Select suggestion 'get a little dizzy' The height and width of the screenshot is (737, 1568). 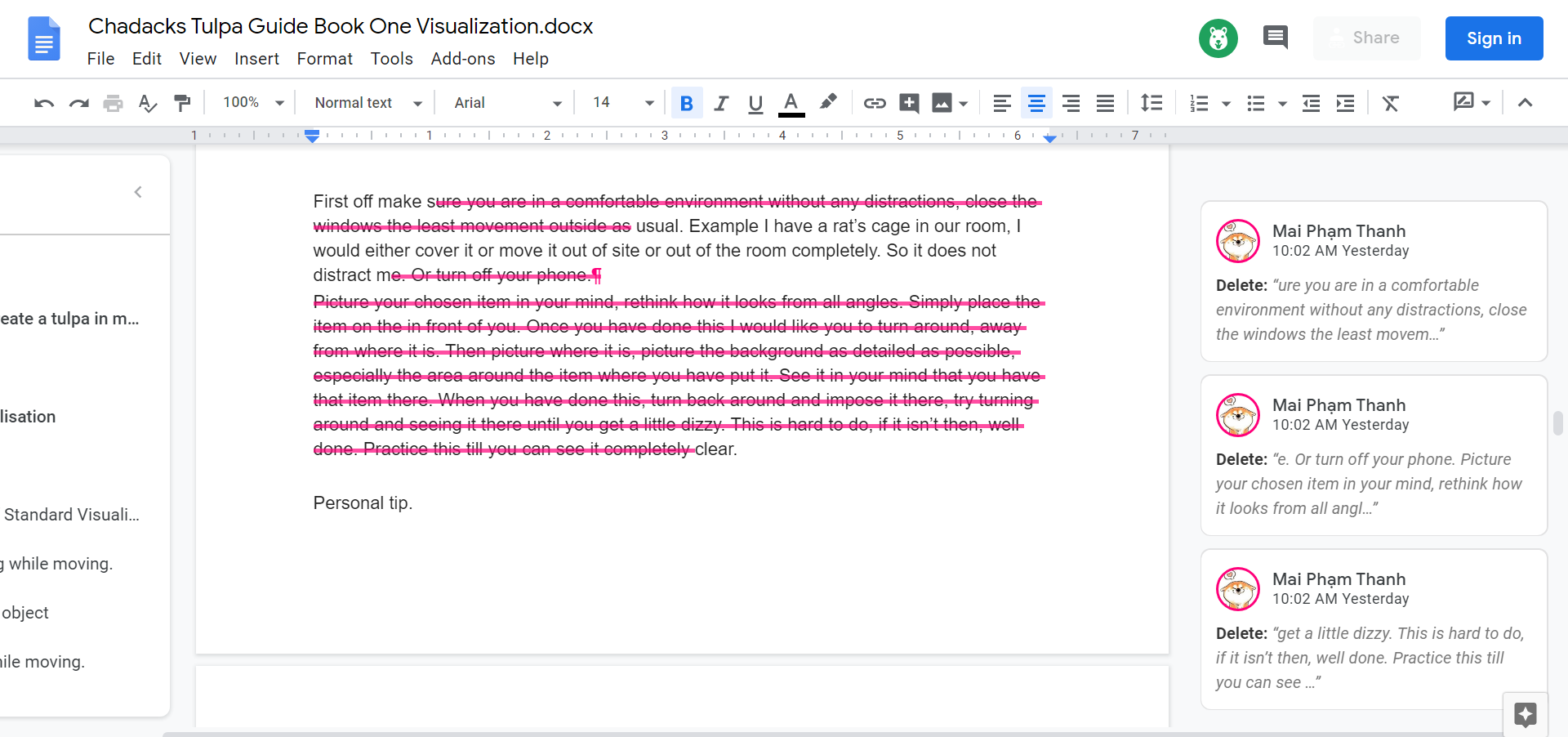pos(1374,629)
